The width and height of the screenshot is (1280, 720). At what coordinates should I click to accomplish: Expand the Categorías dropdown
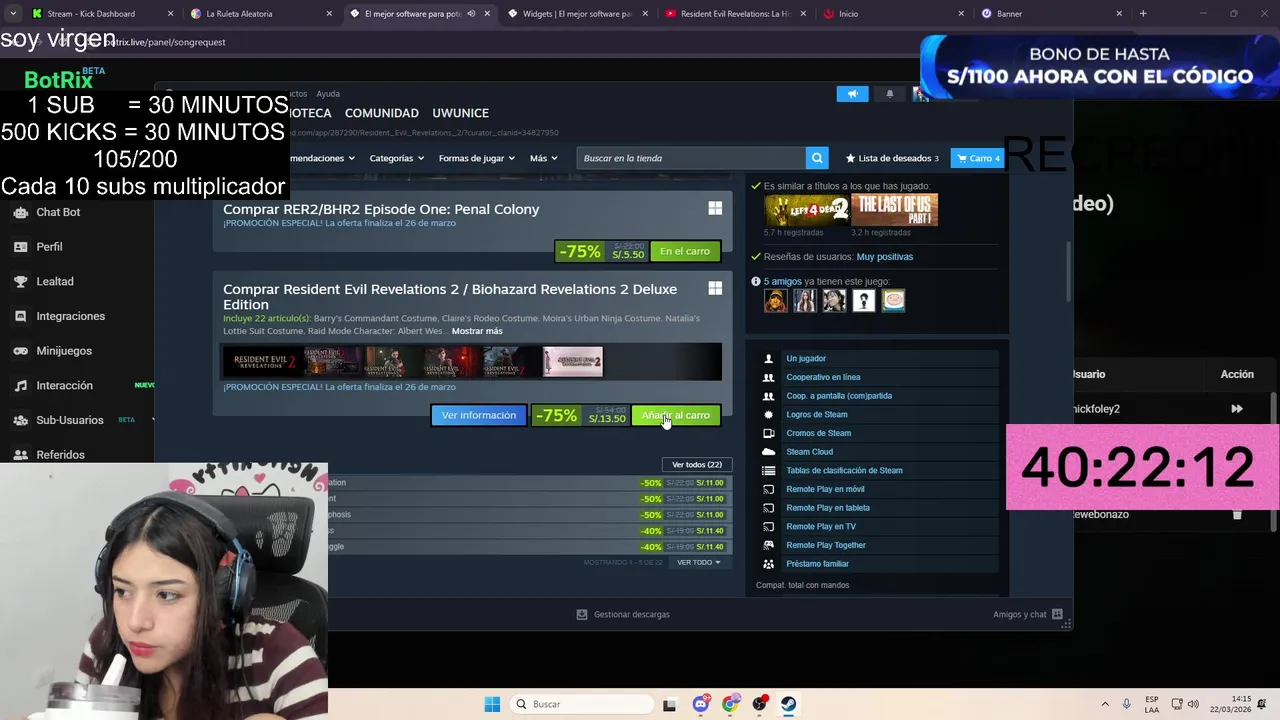pyautogui.click(x=396, y=158)
